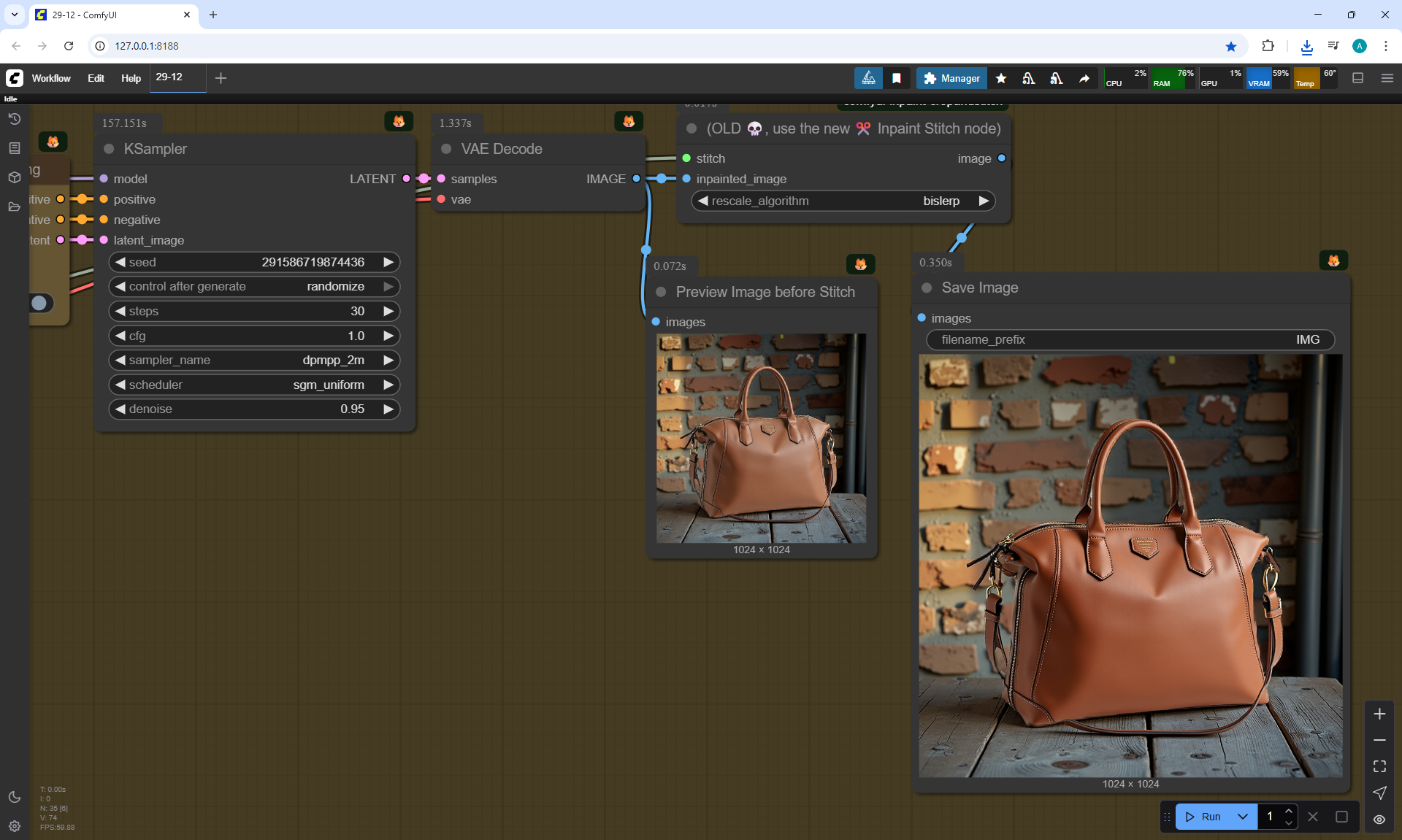The width and height of the screenshot is (1402, 840).
Task: Open settings gear in left sidebar
Action: 15,826
